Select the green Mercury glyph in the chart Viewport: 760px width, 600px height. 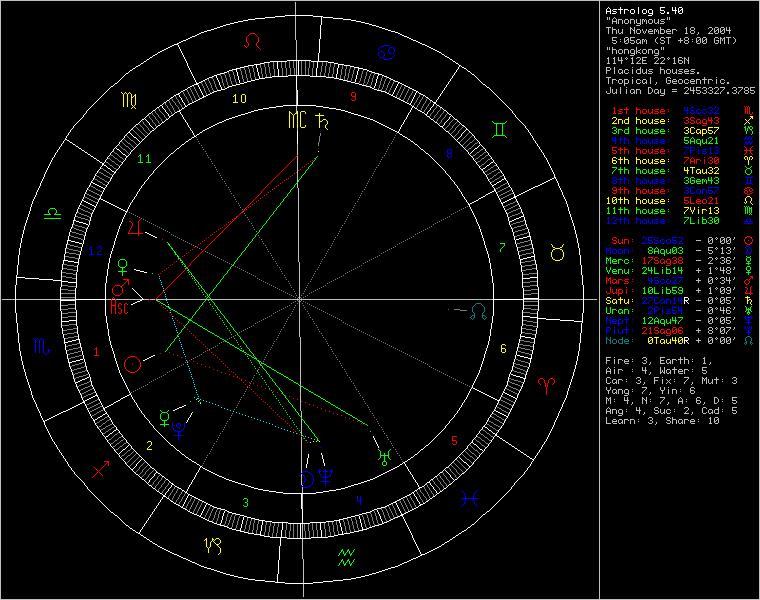tap(165, 418)
